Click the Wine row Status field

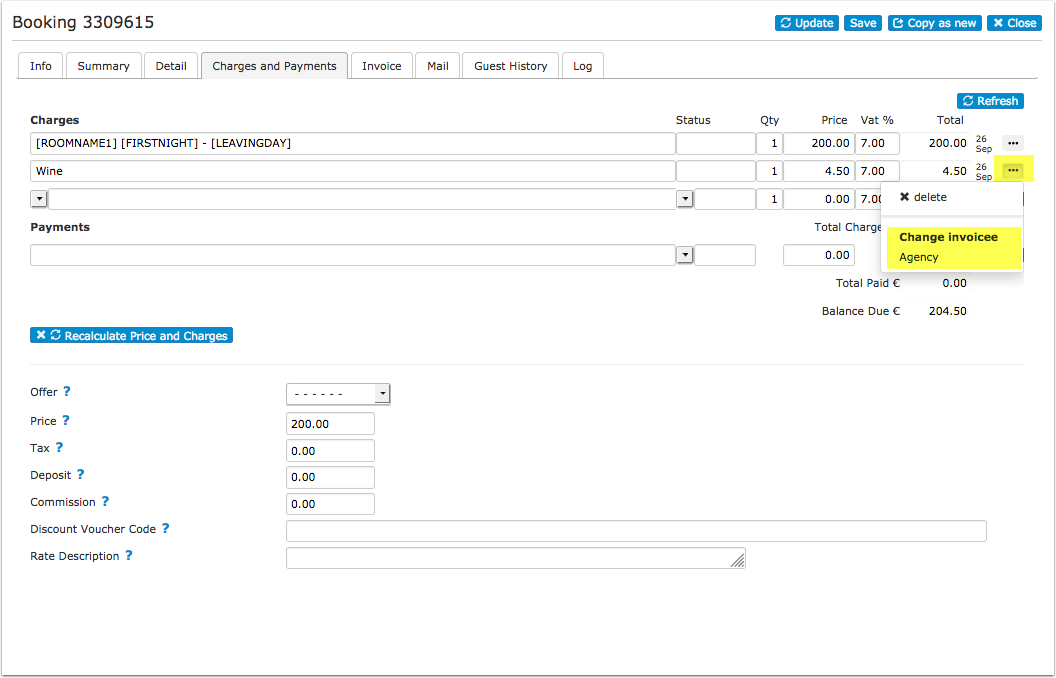pyautogui.click(x=716, y=171)
